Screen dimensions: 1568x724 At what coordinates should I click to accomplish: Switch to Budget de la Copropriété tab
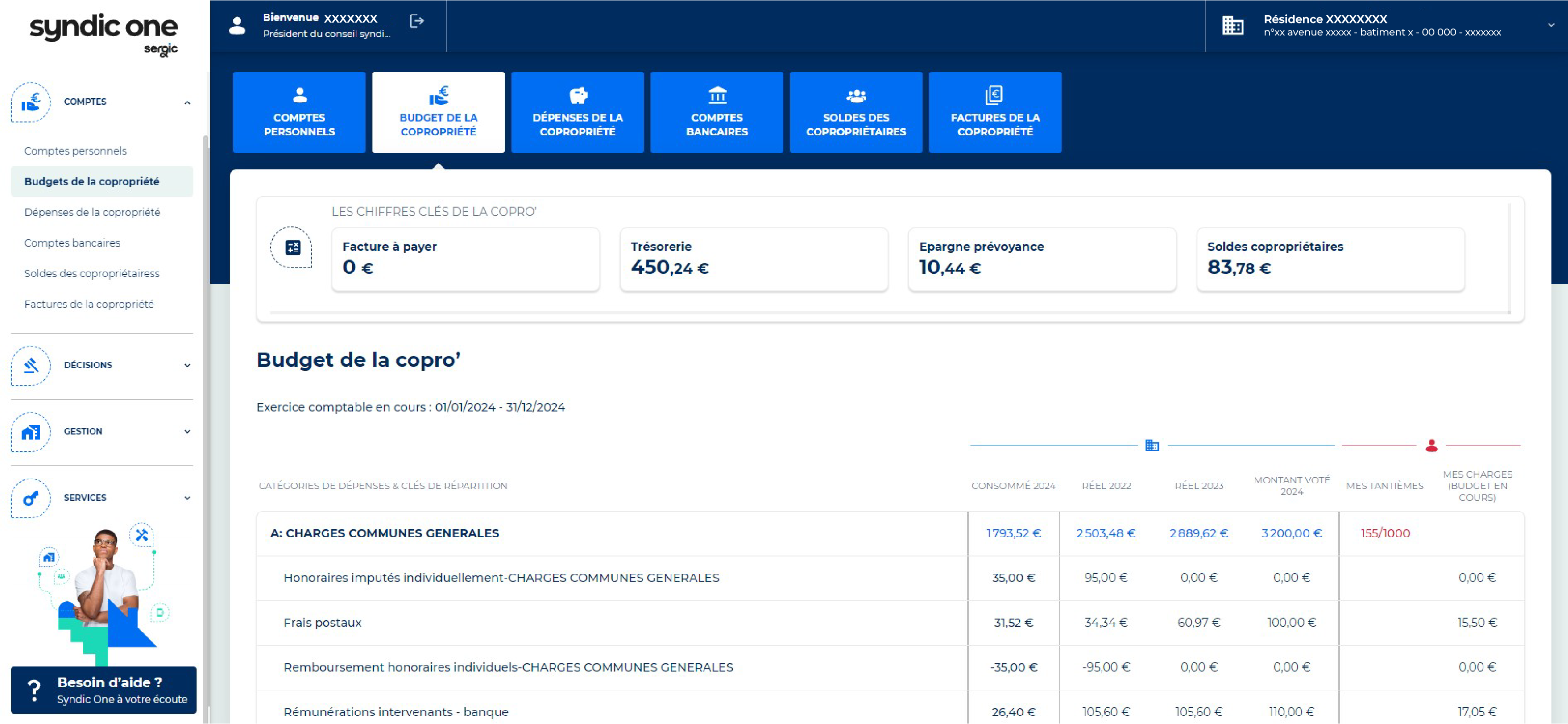tap(438, 112)
